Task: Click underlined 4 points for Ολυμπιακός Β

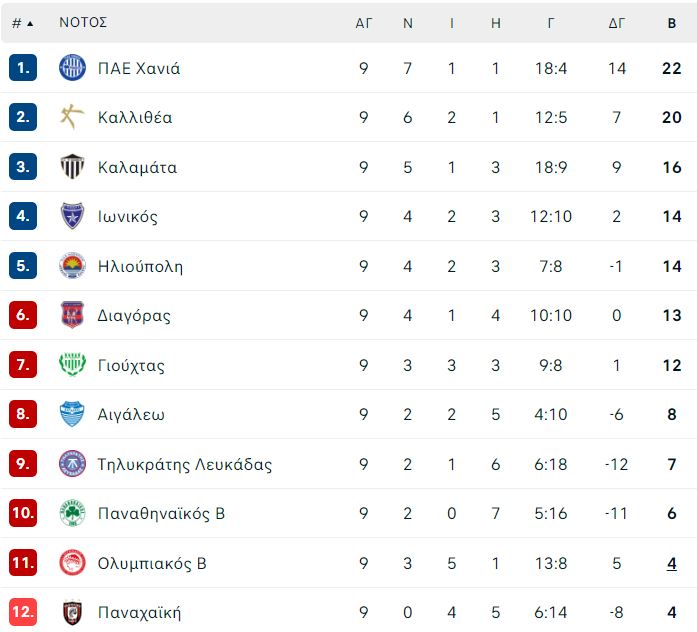Action: coord(672,563)
